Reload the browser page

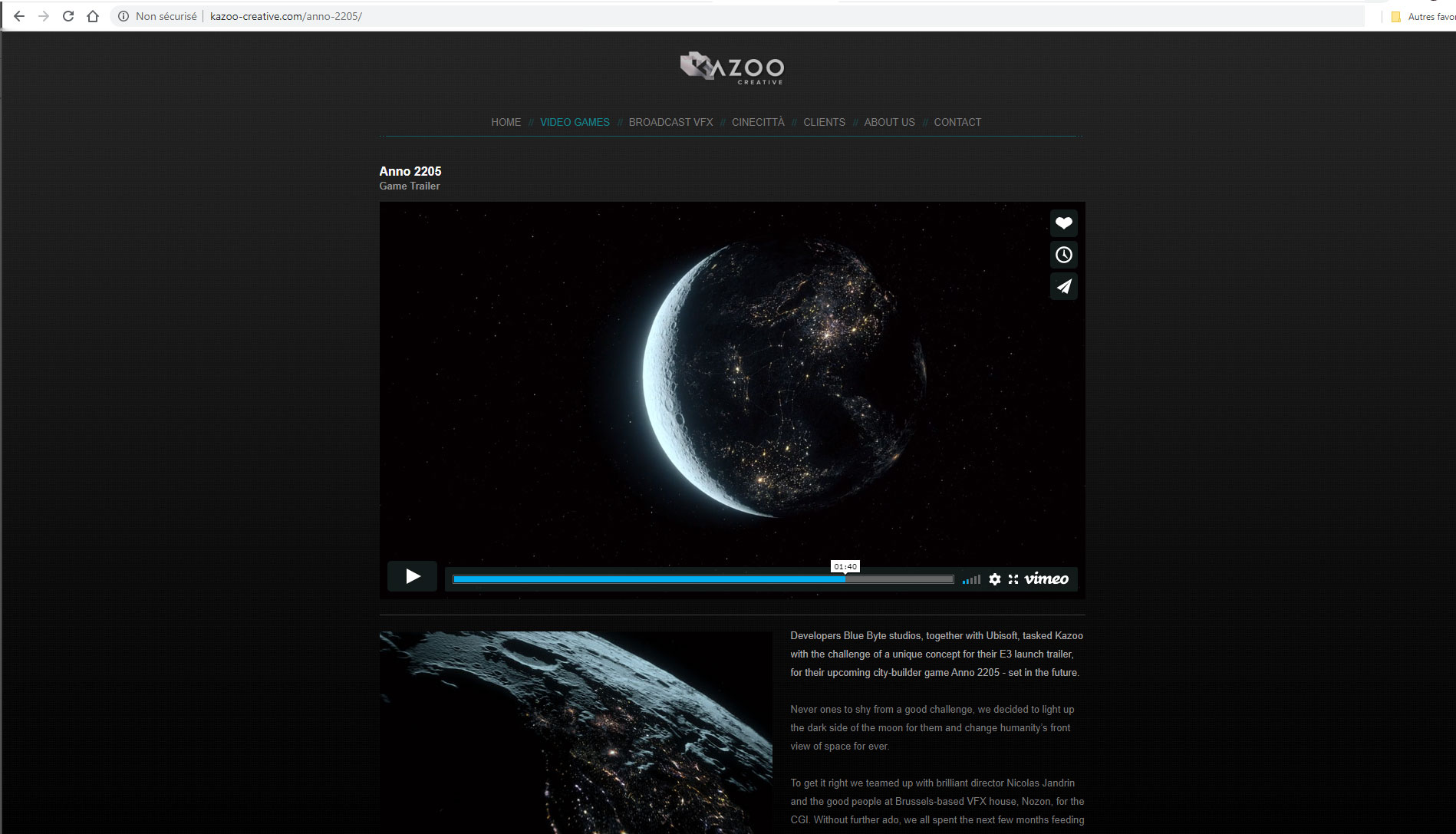(x=68, y=16)
